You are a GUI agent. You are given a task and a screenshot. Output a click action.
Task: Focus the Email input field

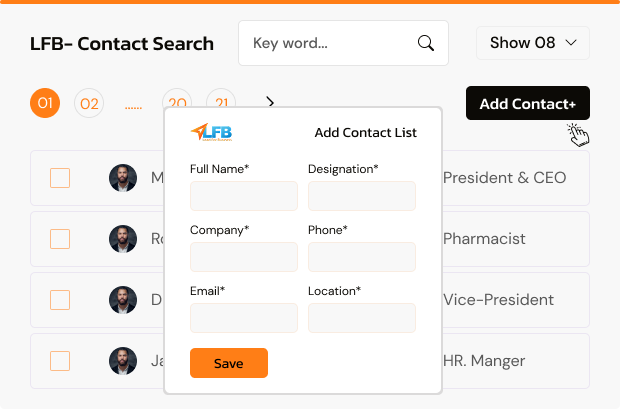[x=244, y=318]
